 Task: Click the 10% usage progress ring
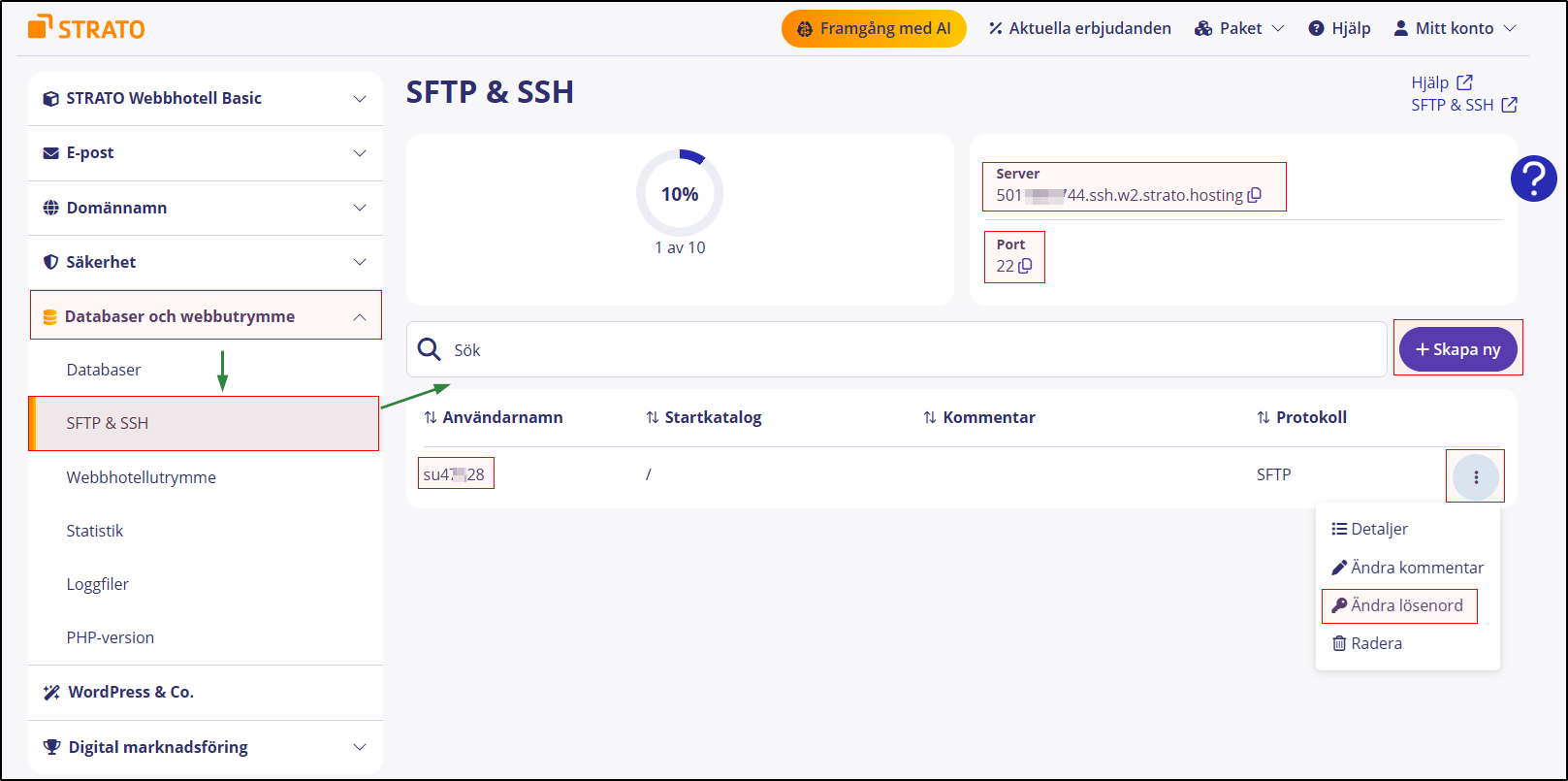coord(679,193)
